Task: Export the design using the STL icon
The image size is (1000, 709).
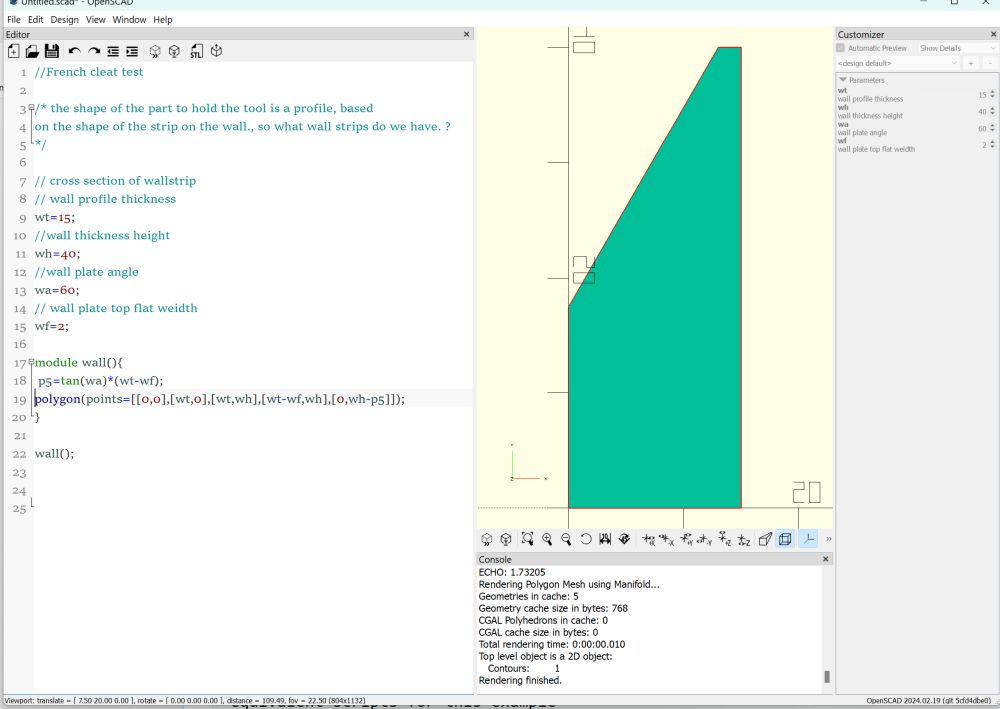Action: 197,51
